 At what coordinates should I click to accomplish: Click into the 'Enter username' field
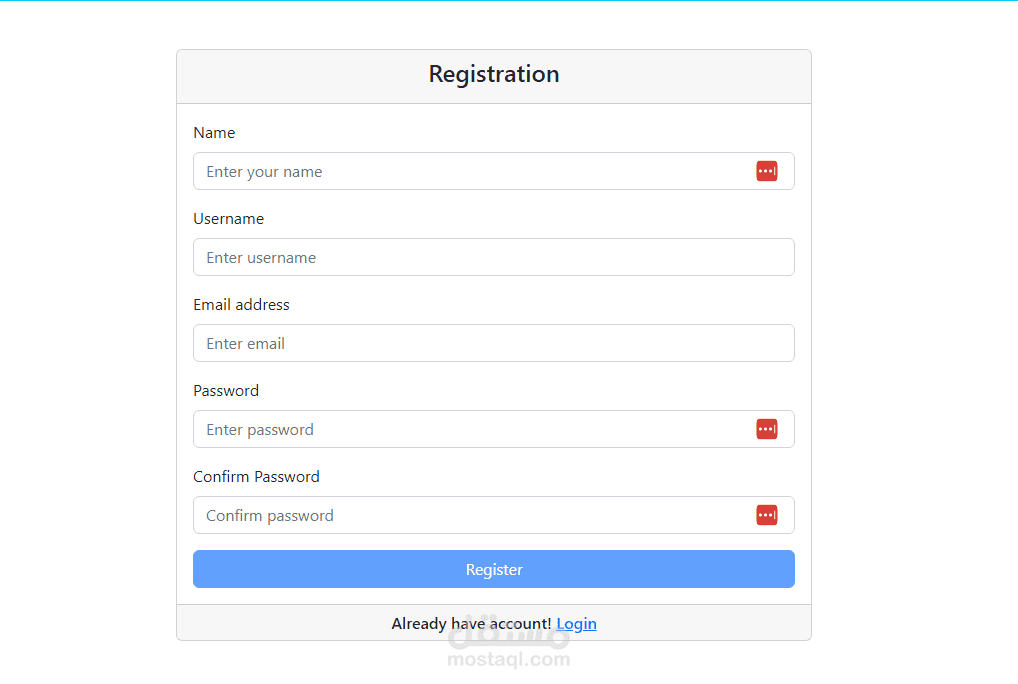click(x=493, y=257)
